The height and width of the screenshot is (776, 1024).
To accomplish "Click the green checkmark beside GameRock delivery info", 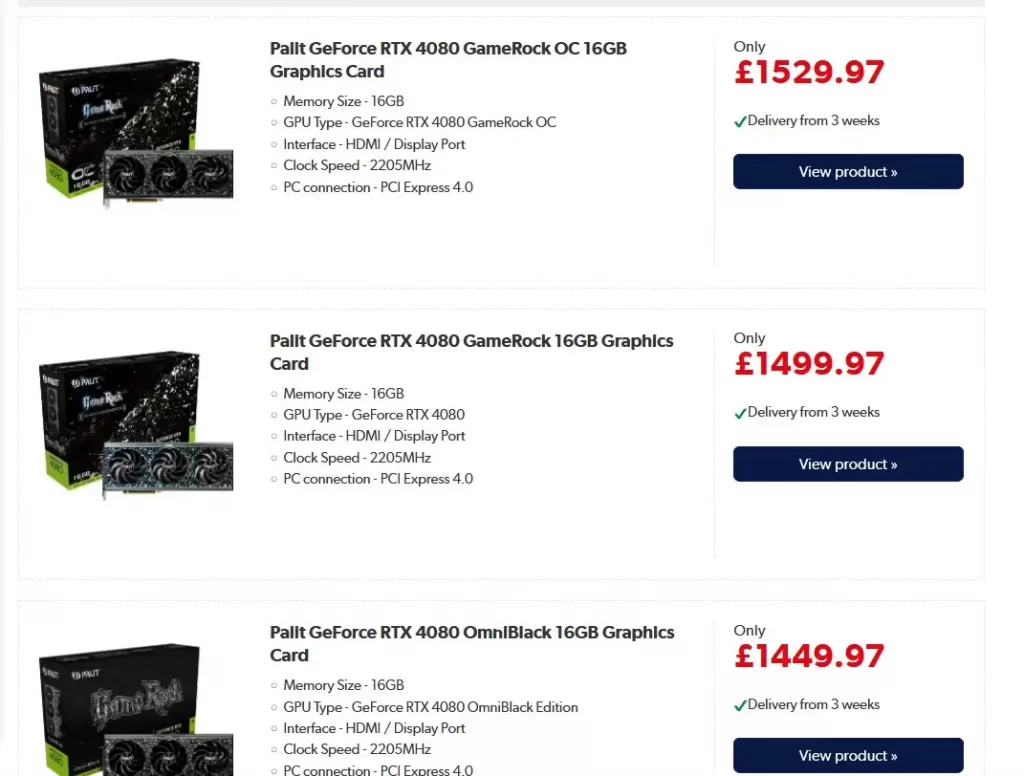I will click(740, 412).
